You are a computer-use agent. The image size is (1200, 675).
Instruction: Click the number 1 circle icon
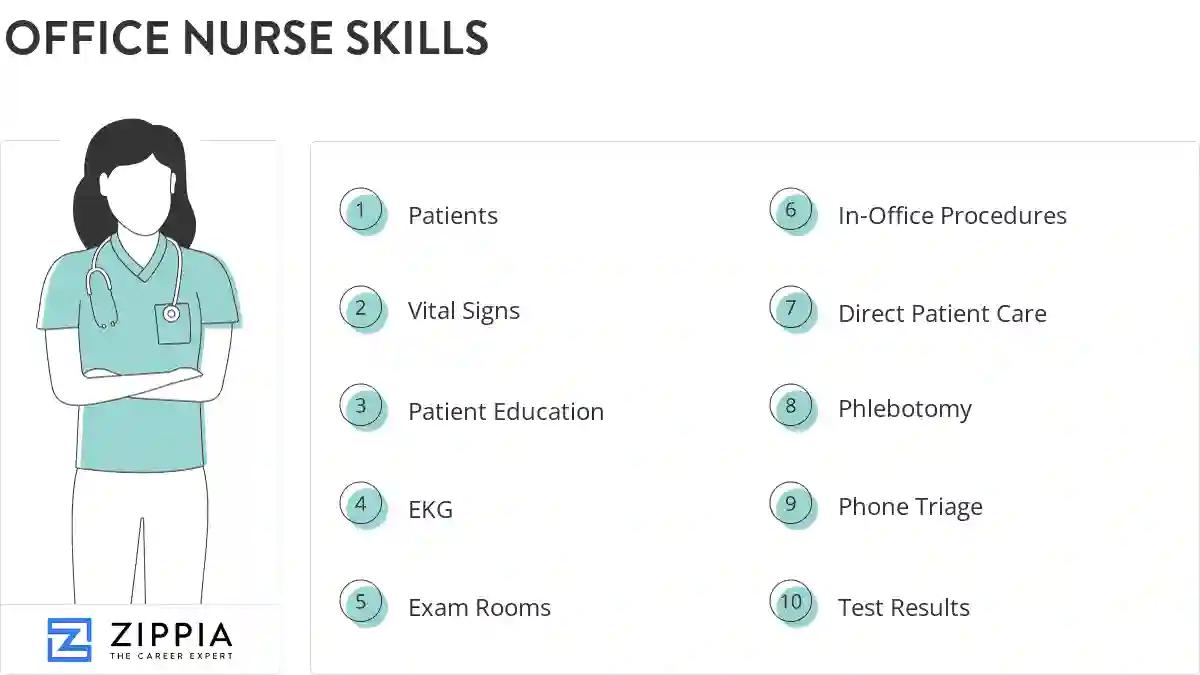click(x=361, y=211)
